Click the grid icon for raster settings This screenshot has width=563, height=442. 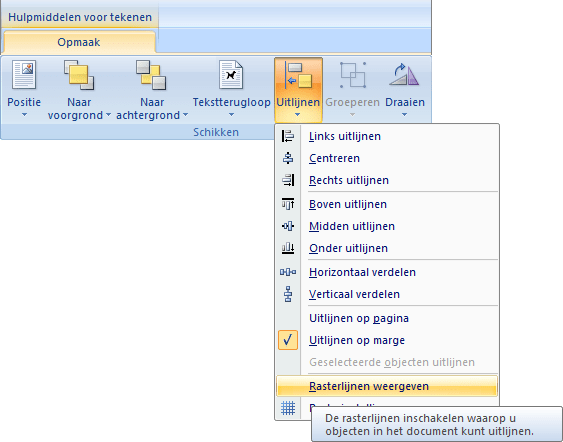(x=288, y=408)
